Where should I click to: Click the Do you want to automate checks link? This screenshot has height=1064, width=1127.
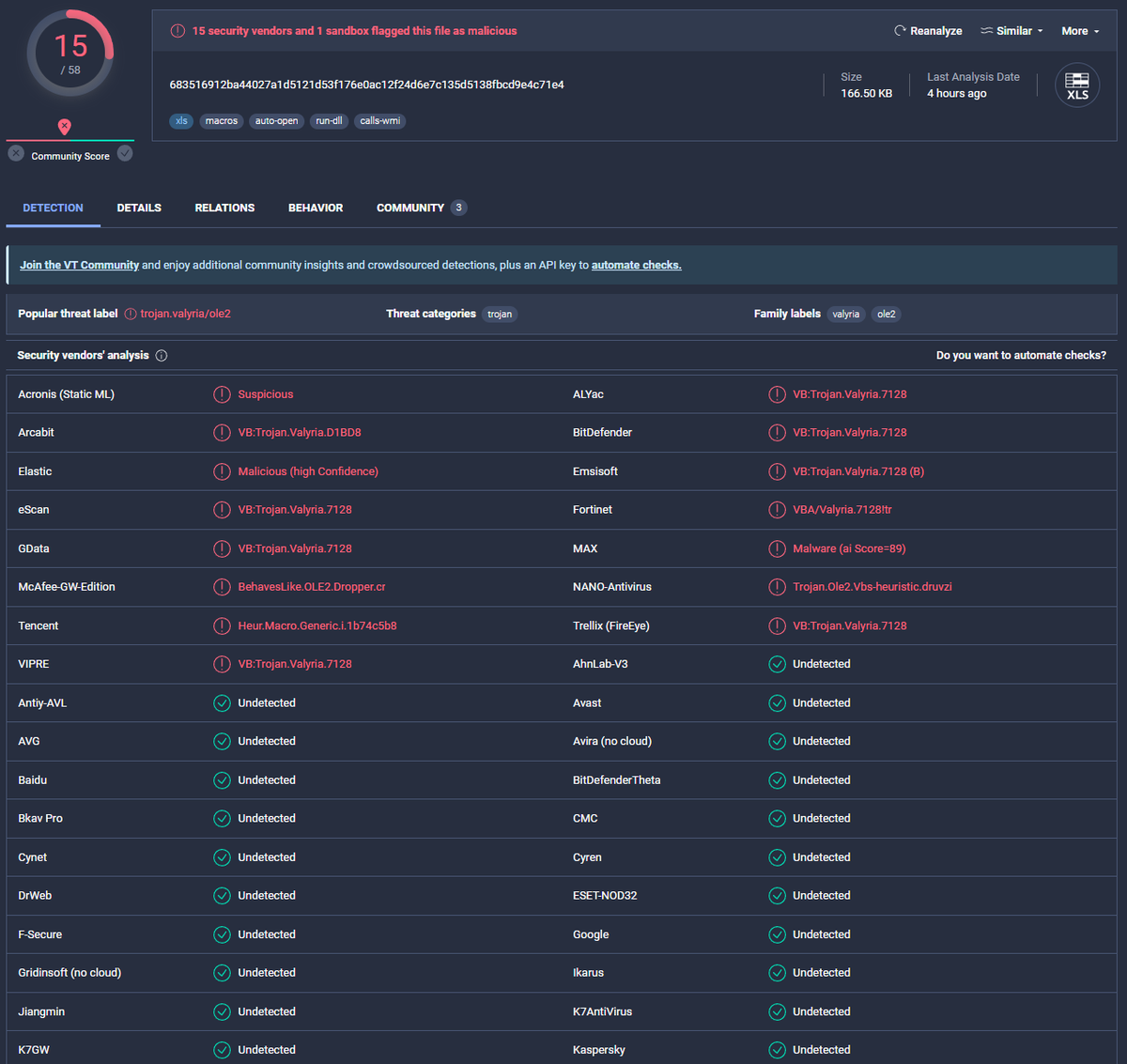pyautogui.click(x=1021, y=355)
